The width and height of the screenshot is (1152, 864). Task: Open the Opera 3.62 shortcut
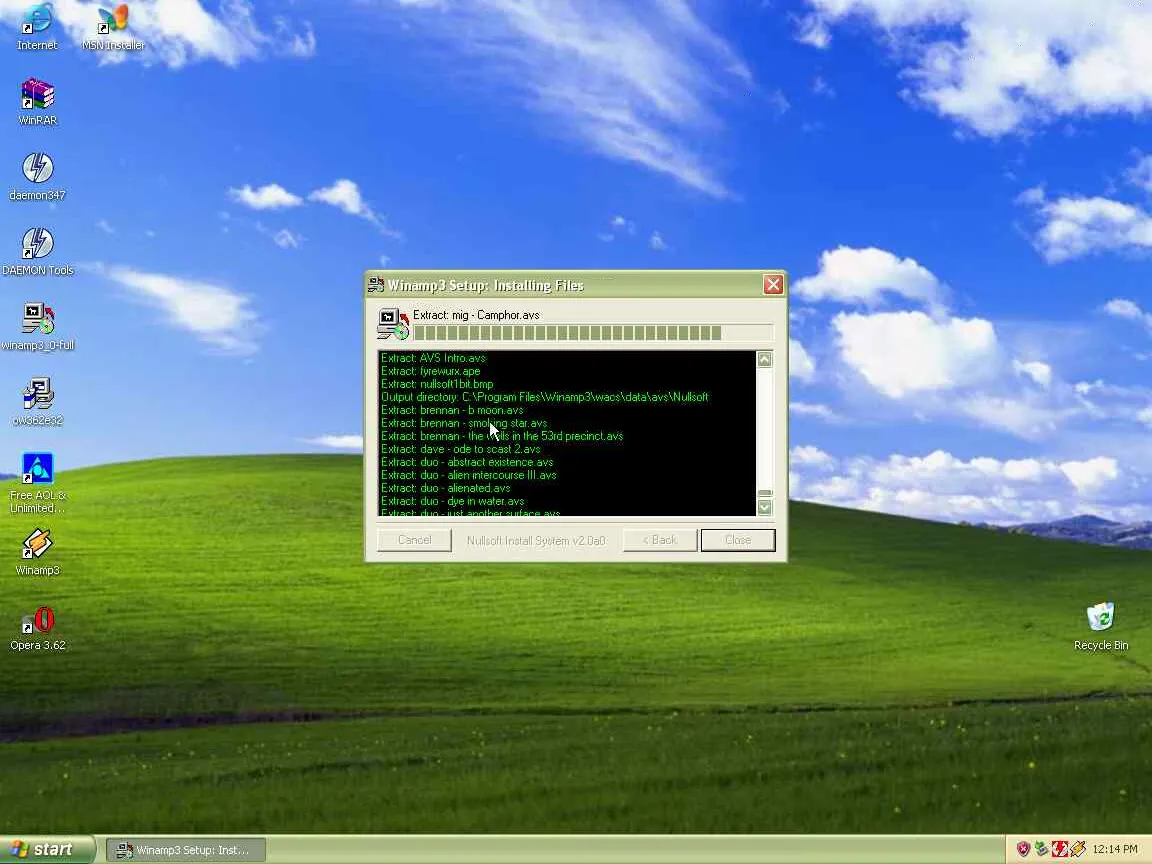[37, 628]
